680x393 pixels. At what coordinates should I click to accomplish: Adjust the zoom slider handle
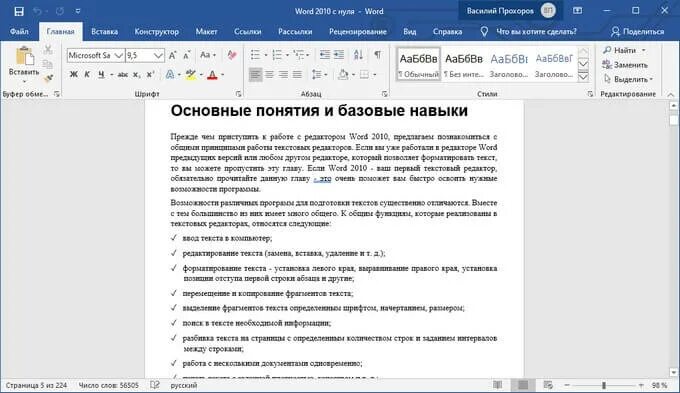point(604,385)
